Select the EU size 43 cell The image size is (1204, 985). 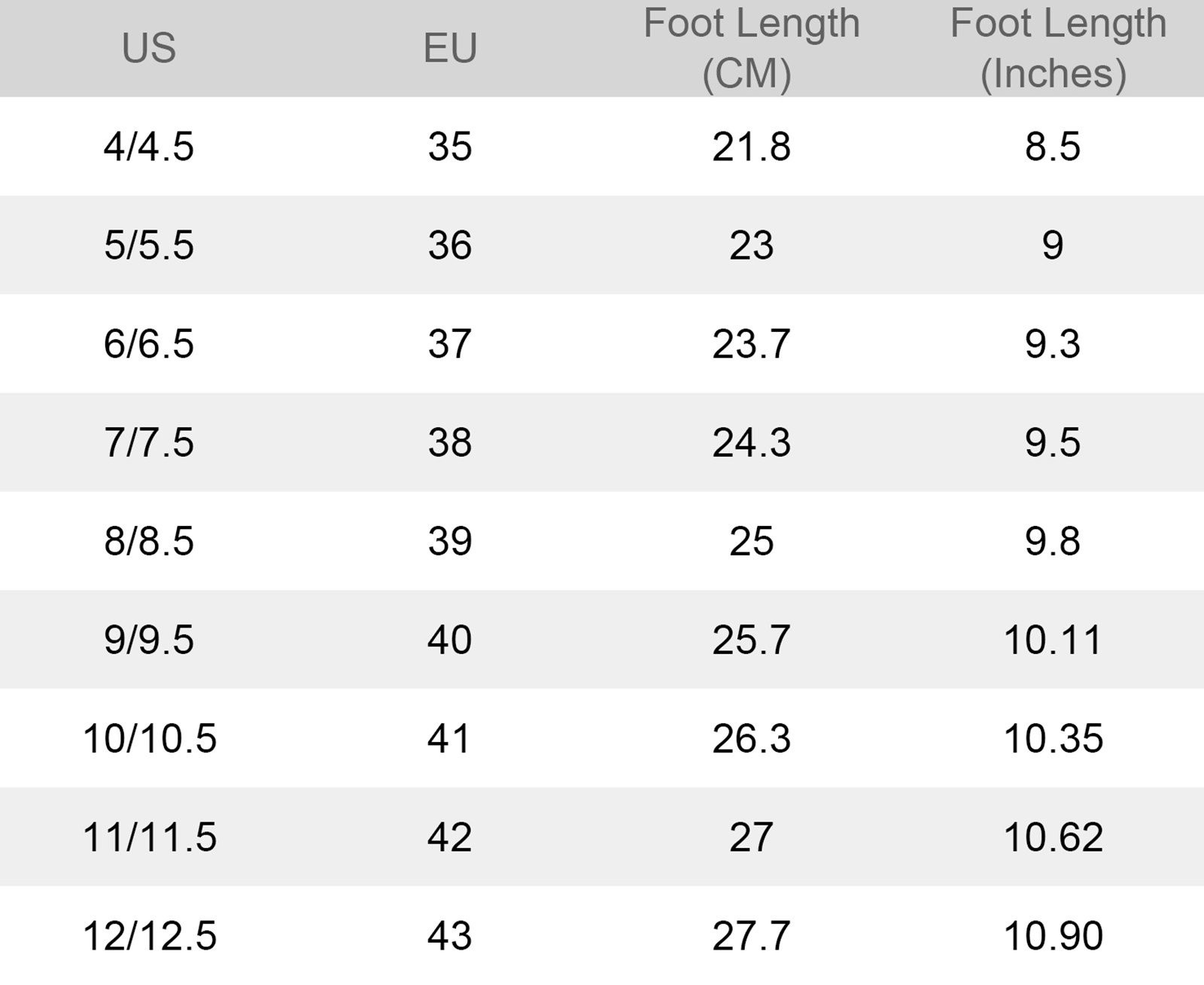pyautogui.click(x=450, y=935)
